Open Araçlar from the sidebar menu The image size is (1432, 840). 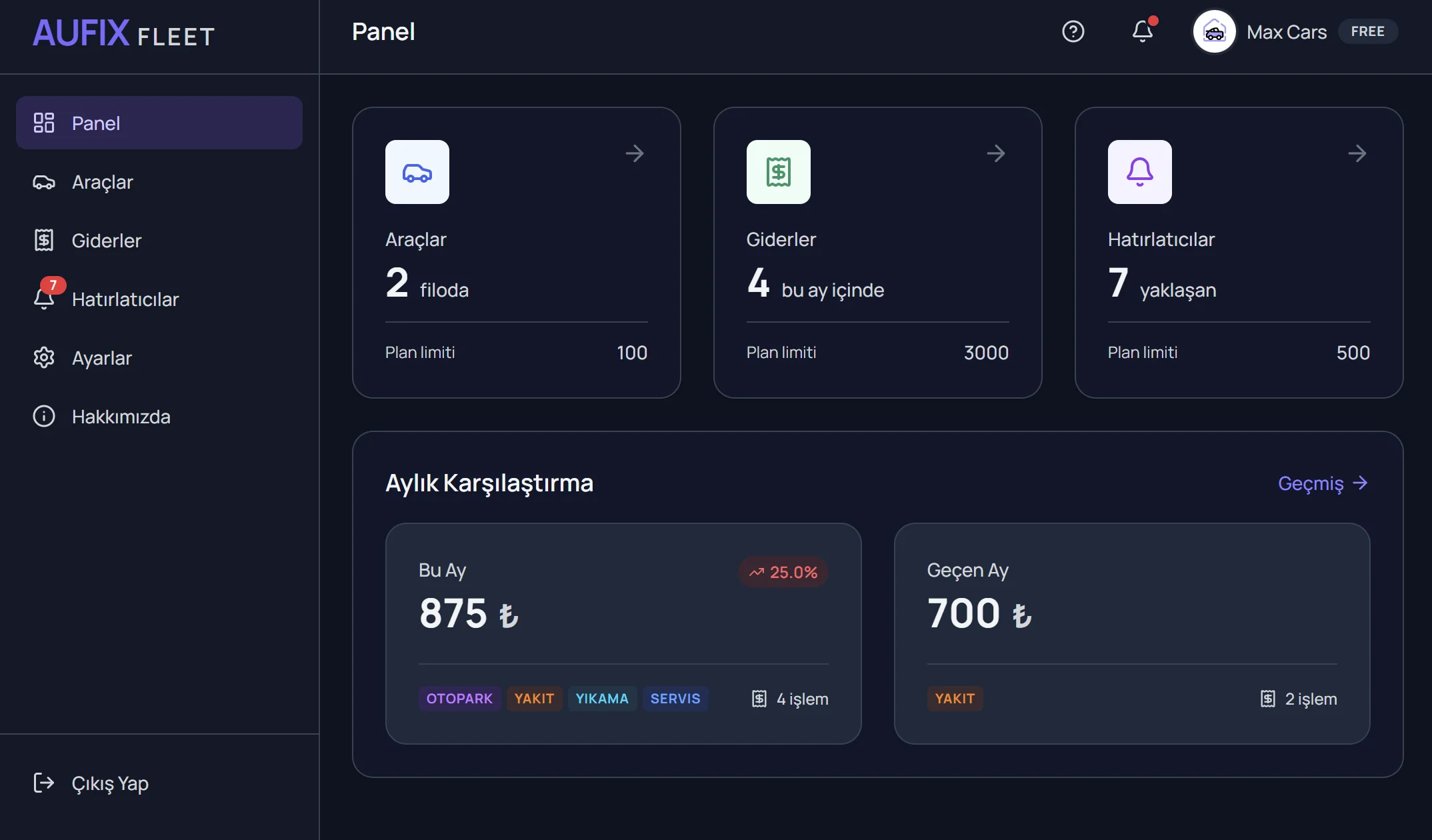(159, 182)
